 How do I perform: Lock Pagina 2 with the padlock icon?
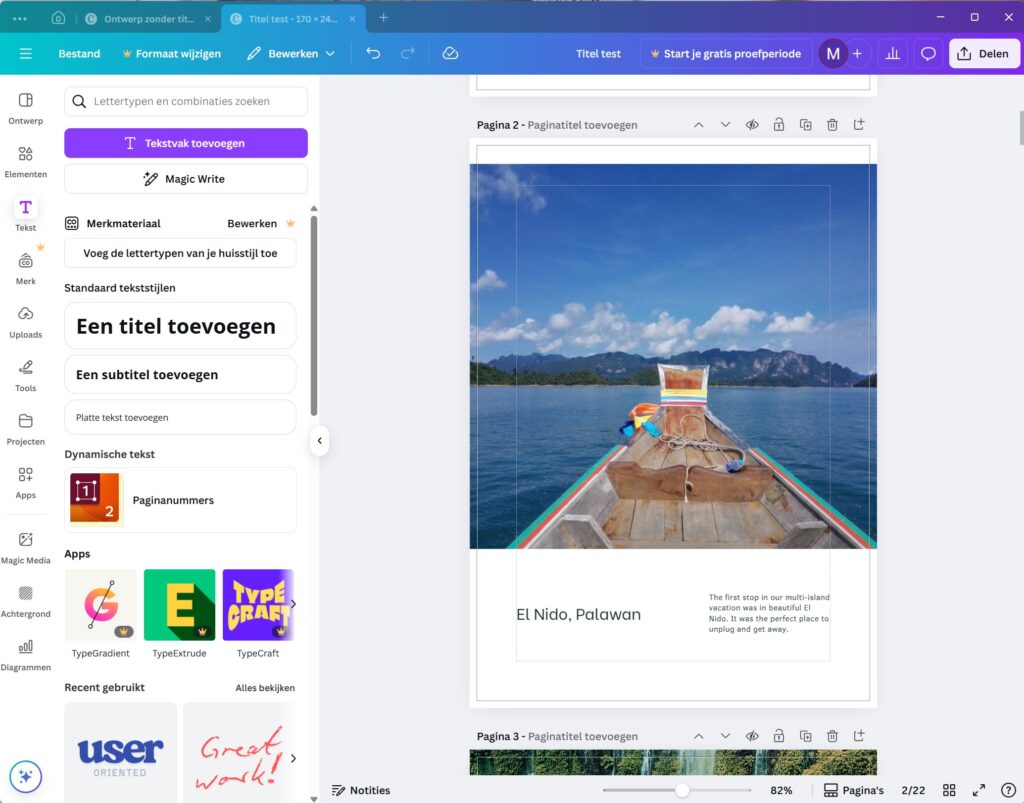(778, 125)
